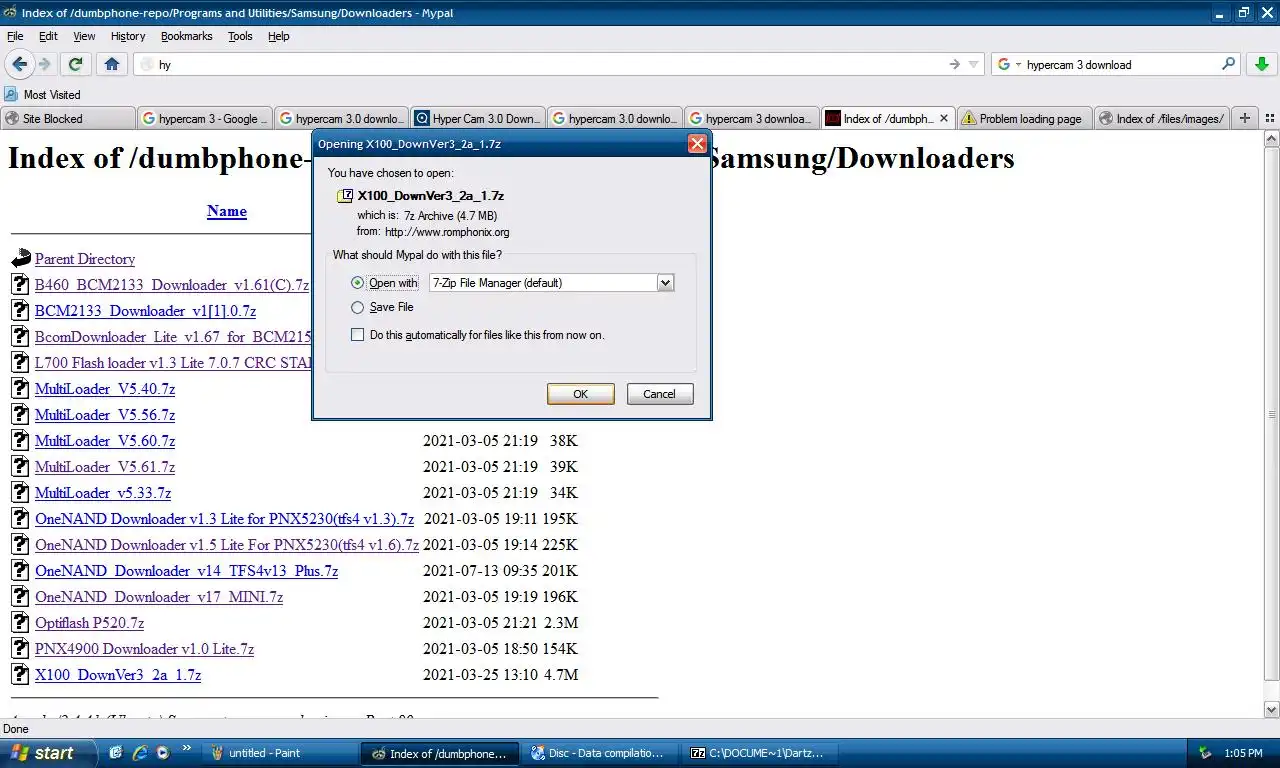This screenshot has height=768, width=1280.
Task: Select the Open with radio button
Action: (x=358, y=283)
